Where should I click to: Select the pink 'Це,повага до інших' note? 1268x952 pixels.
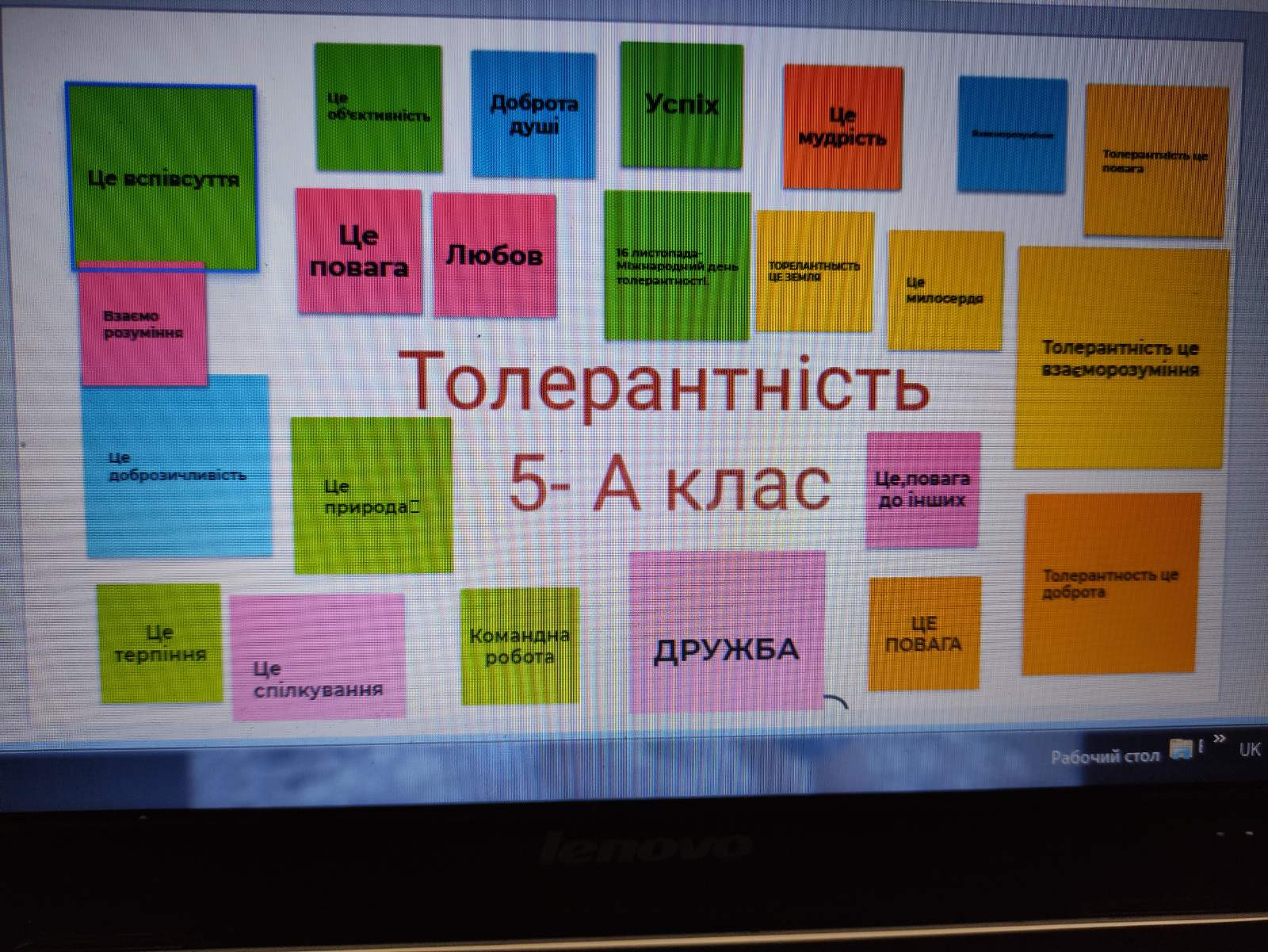tap(922, 490)
